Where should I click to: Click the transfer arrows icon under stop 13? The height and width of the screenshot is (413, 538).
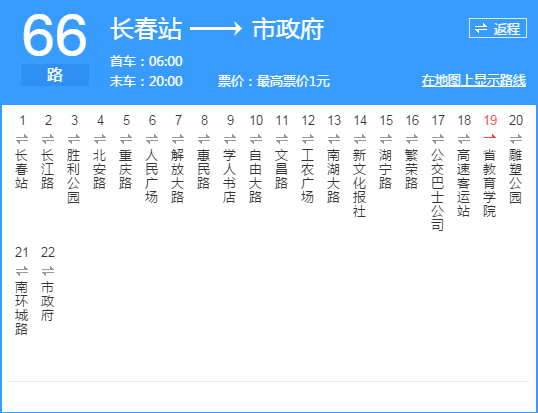(x=334, y=139)
